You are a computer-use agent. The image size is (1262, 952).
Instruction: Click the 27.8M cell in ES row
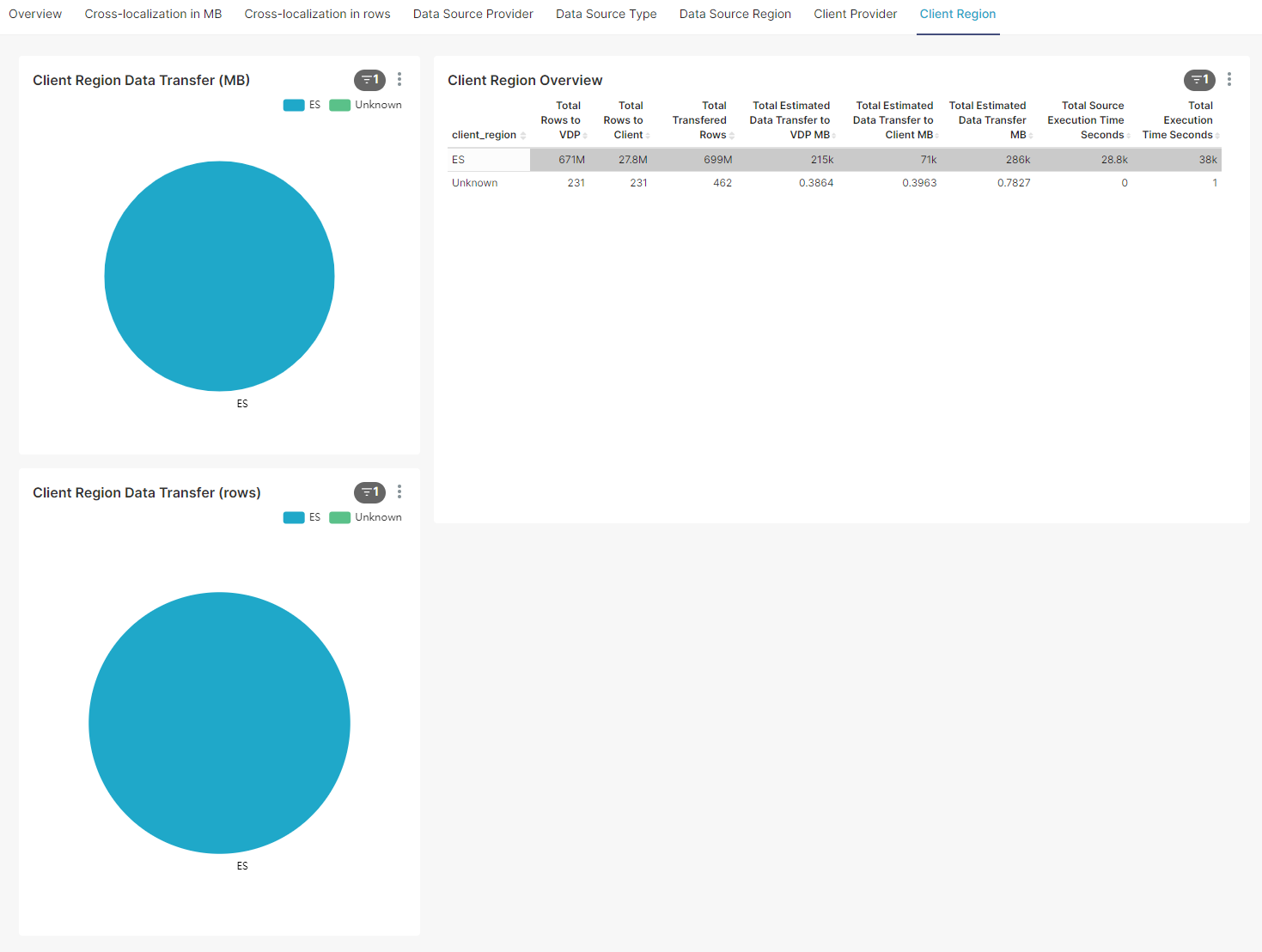pyautogui.click(x=632, y=160)
